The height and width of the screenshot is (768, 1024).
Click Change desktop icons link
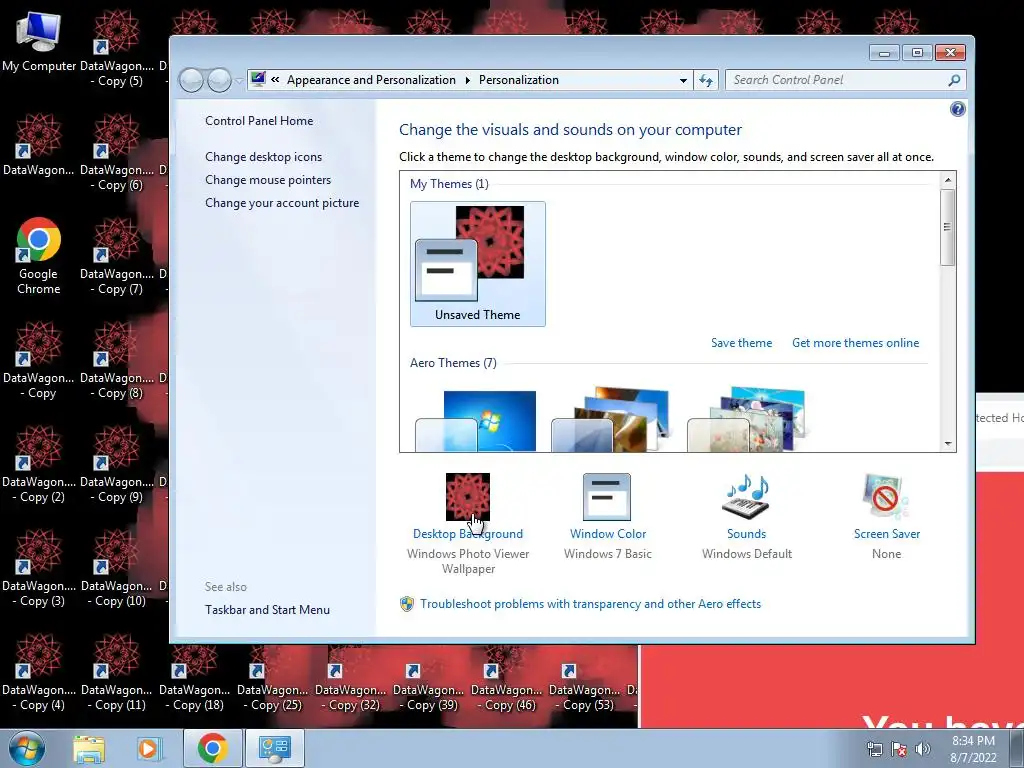click(x=263, y=157)
